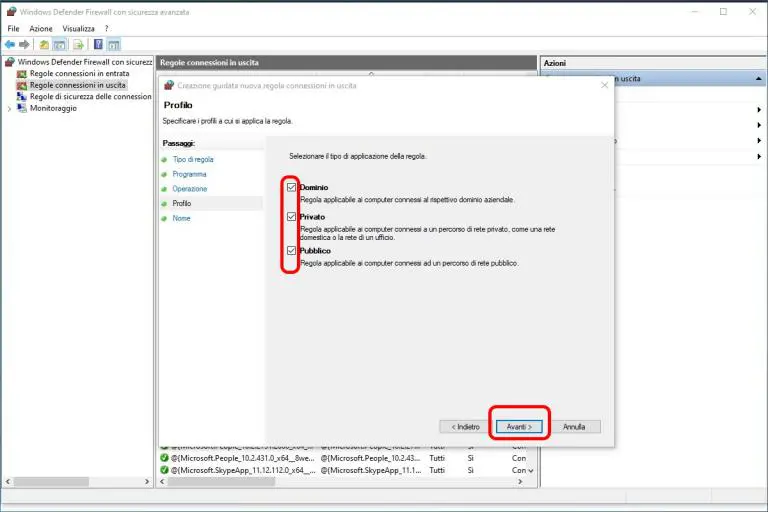Click the Regole connessioni in entrata icon
This screenshot has height=512, width=768.
pos(22,73)
